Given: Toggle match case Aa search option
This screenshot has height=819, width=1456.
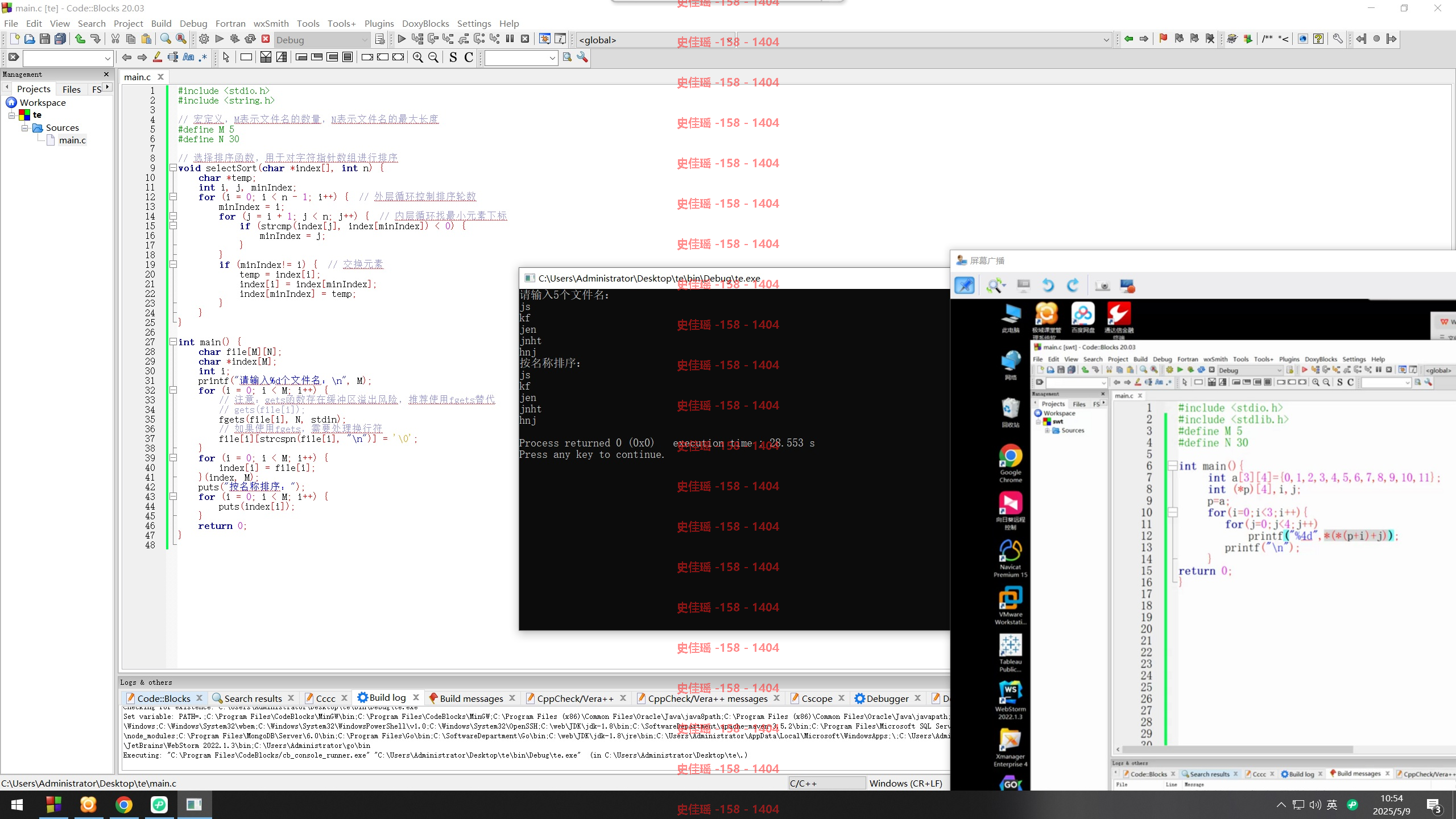Looking at the screenshot, I should 188,57.
